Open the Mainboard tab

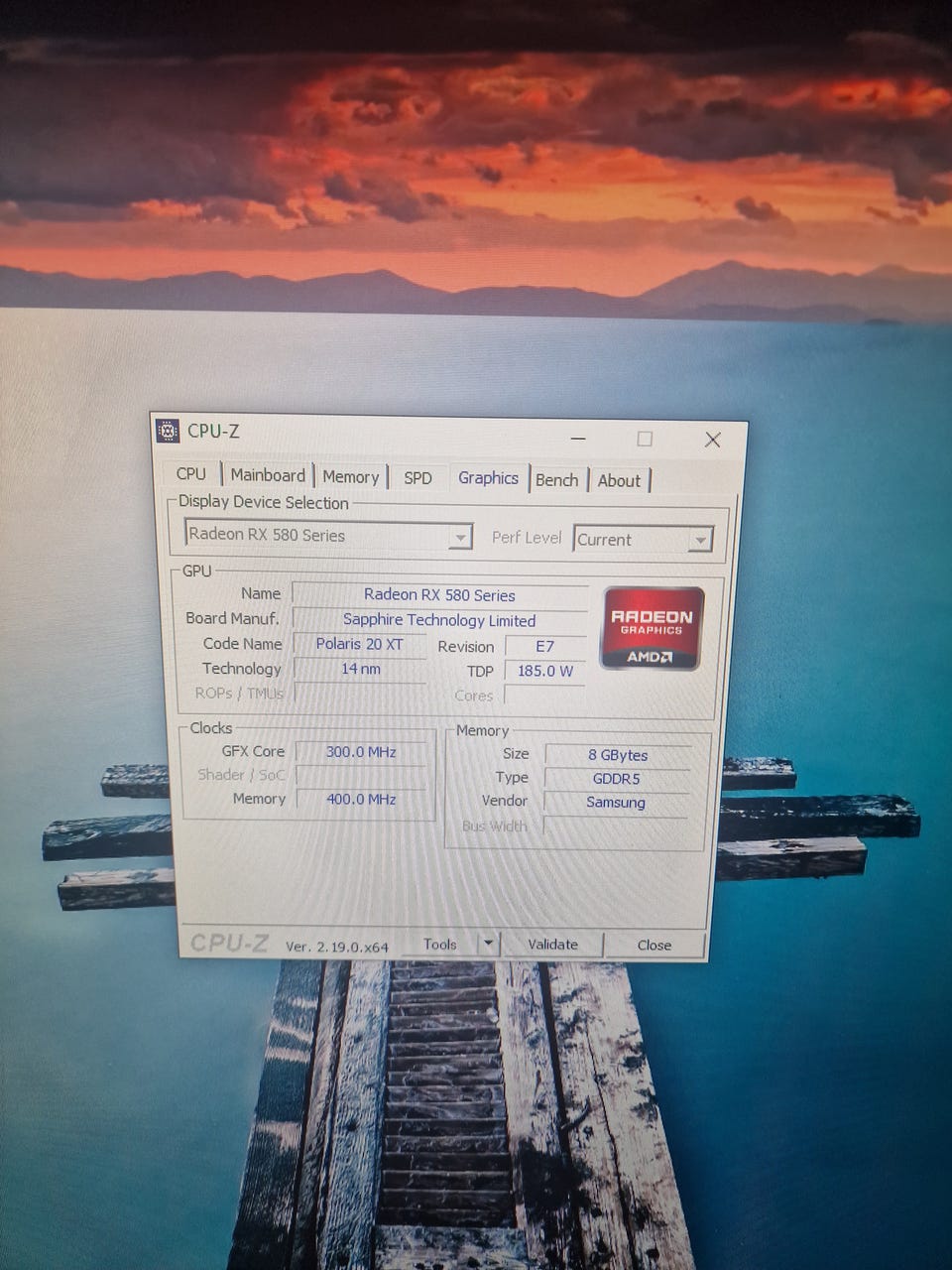pyautogui.click(x=268, y=475)
